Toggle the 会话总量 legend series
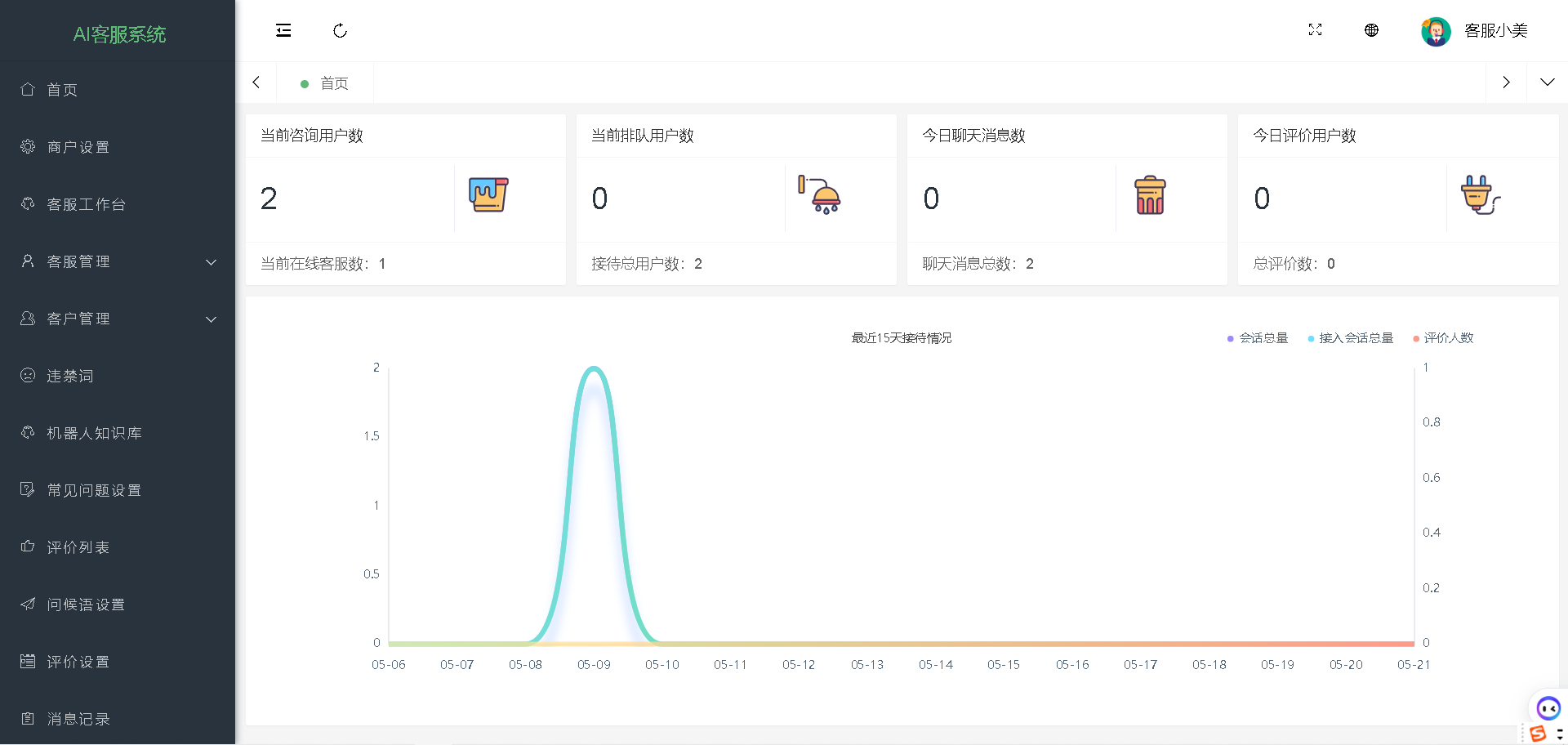This screenshot has height=745, width=1568. point(1258,338)
